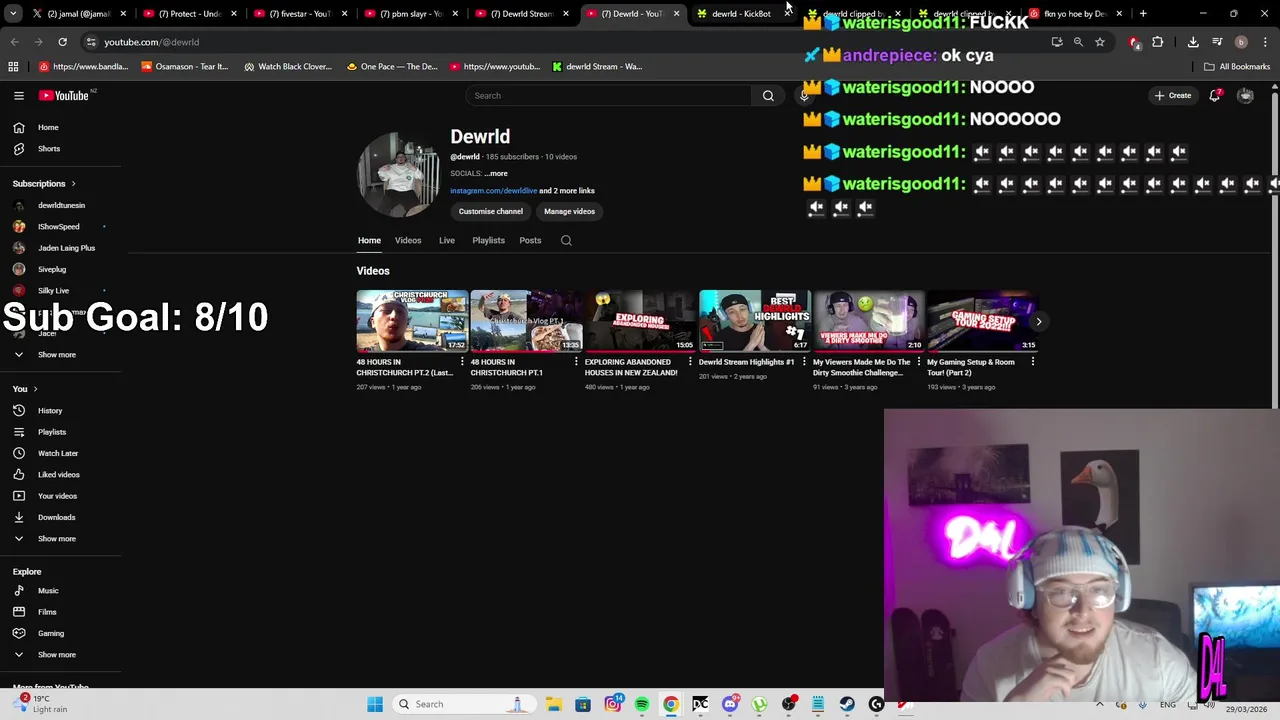Switch to the channel Playlists tab
The image size is (1280, 720).
click(488, 240)
